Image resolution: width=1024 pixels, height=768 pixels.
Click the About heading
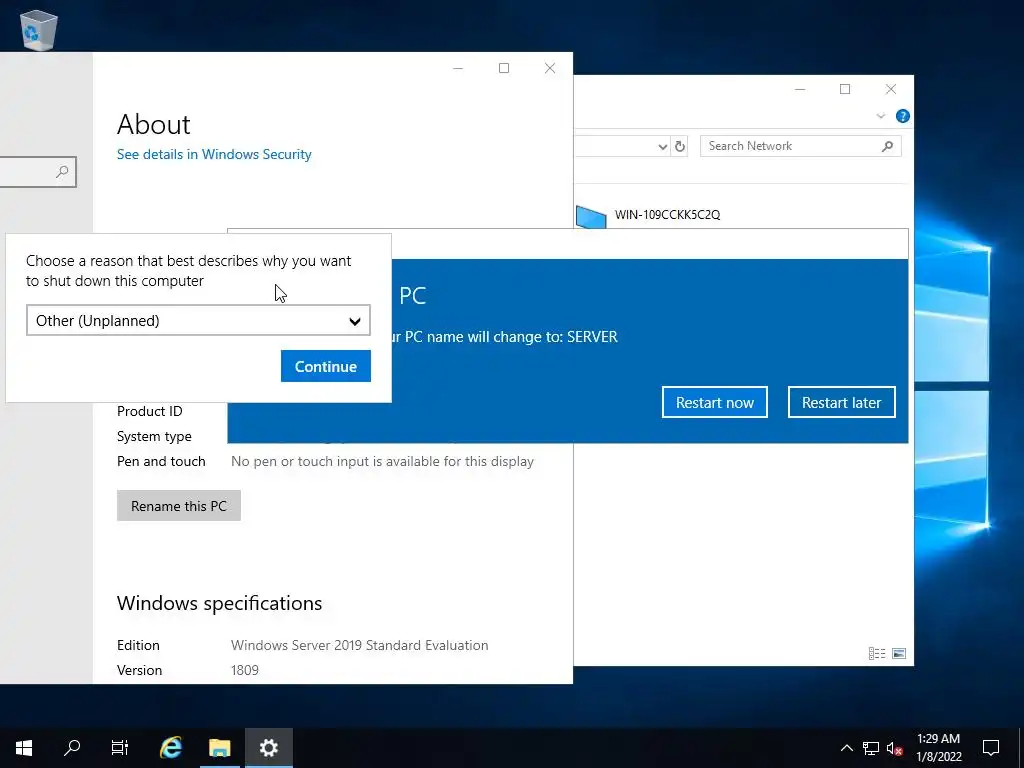point(153,124)
